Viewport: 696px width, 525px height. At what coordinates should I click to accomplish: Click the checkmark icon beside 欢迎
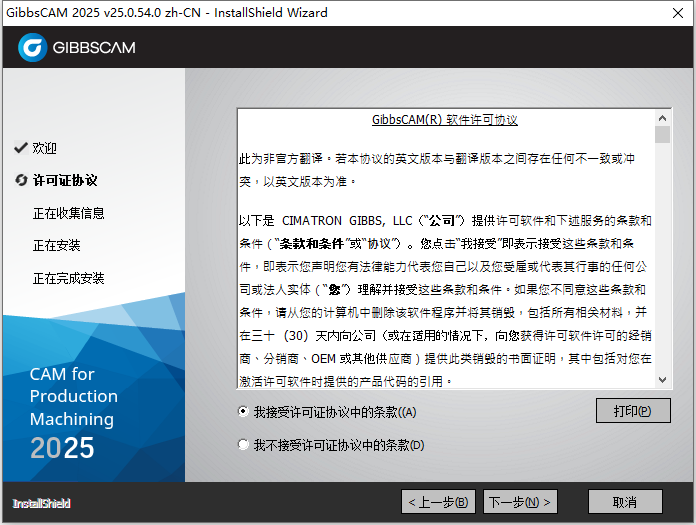(21, 147)
